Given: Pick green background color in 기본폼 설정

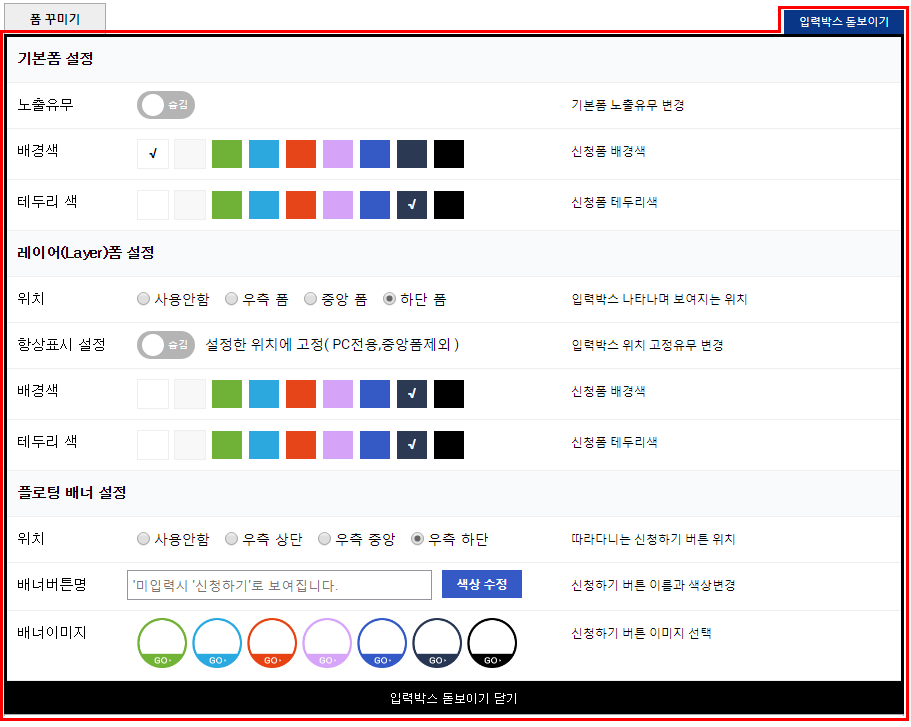Looking at the screenshot, I should point(227,154).
